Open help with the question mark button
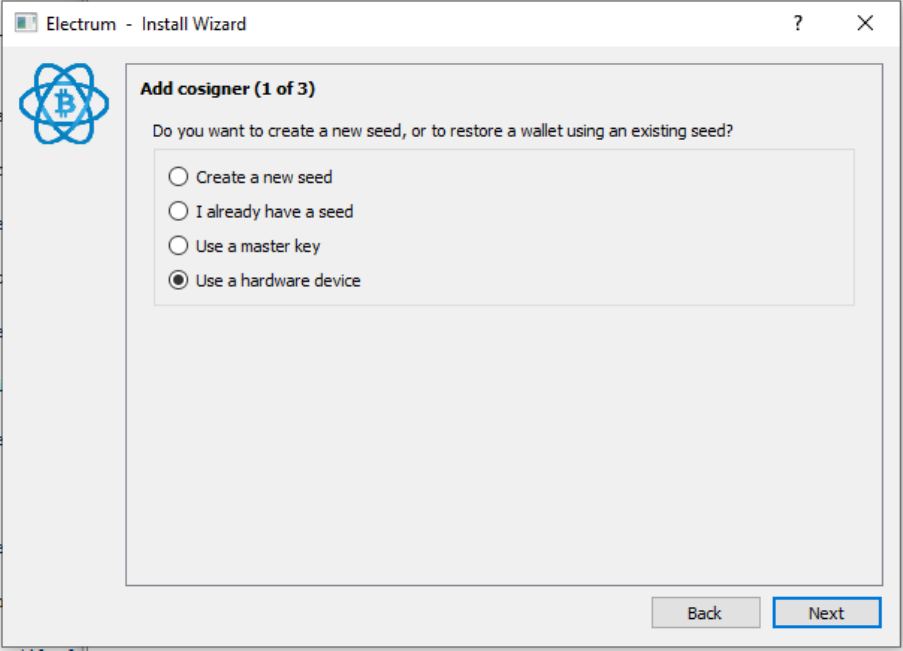This screenshot has height=651, width=903. (798, 24)
